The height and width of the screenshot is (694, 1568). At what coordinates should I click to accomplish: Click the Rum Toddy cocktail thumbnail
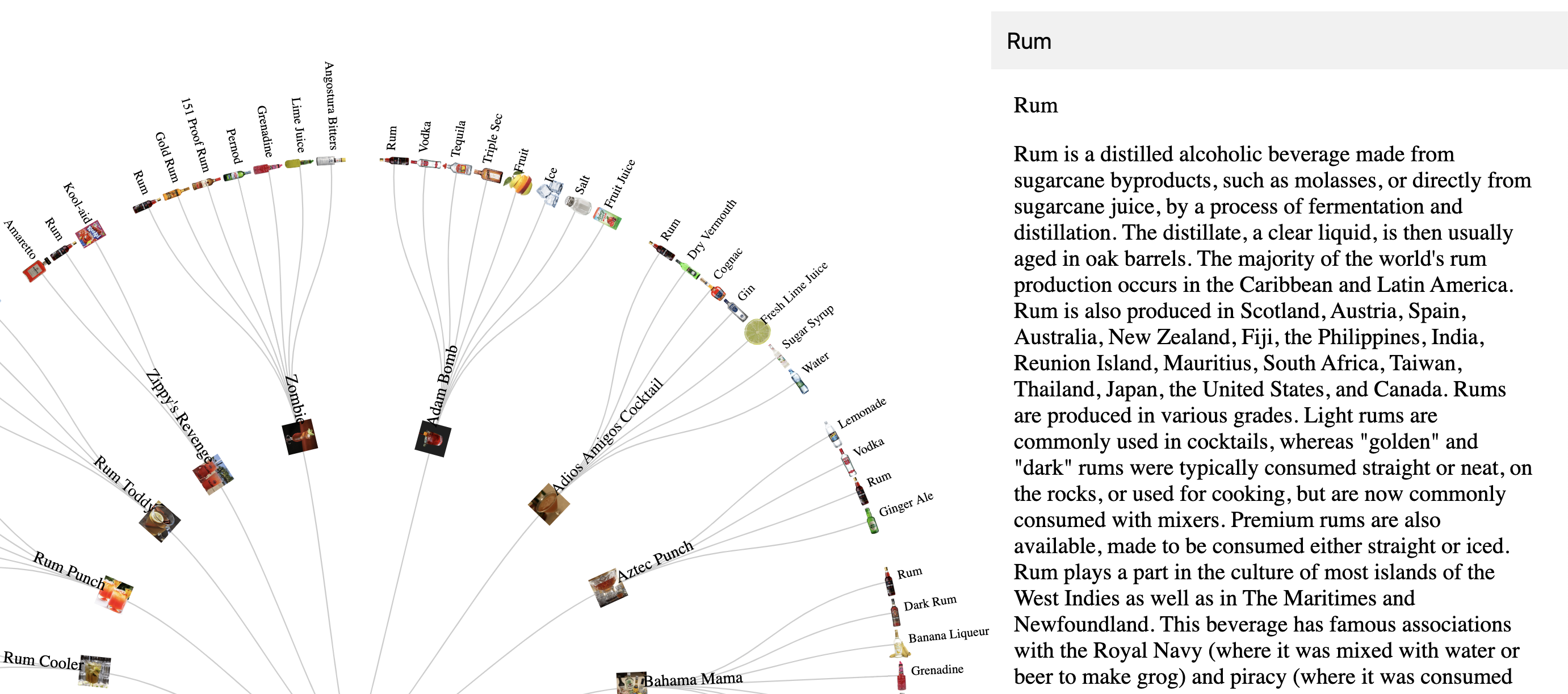coord(160,521)
